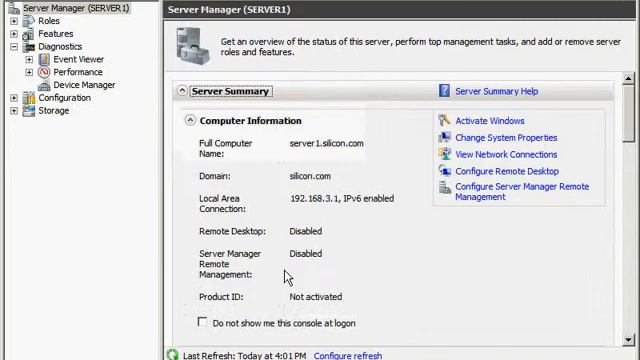Open Configure Remote Desktop link
This screenshot has height=360, width=640.
507,171
